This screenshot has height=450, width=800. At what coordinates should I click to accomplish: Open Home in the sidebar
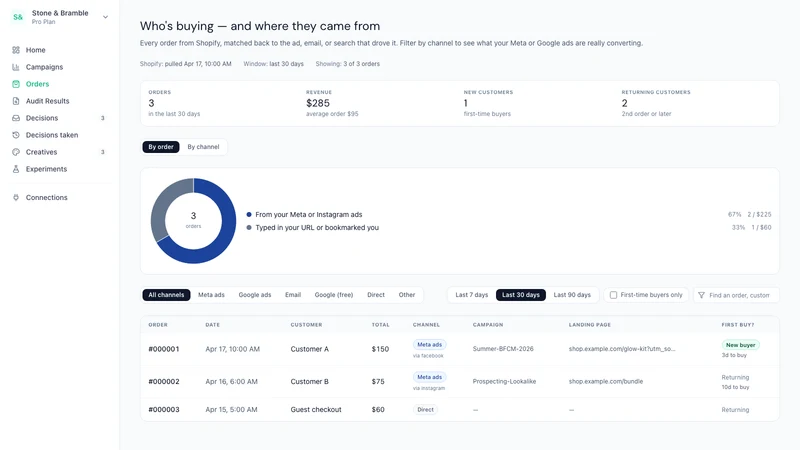[36, 50]
